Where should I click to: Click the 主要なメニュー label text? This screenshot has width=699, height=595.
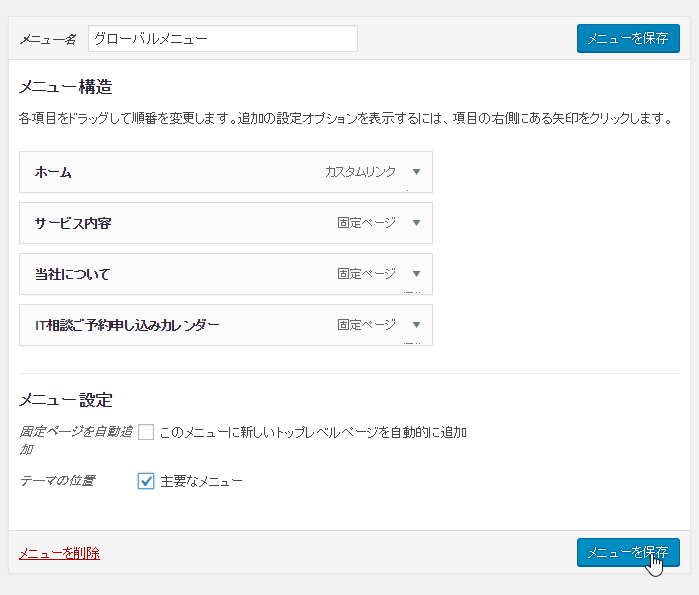tap(201, 481)
